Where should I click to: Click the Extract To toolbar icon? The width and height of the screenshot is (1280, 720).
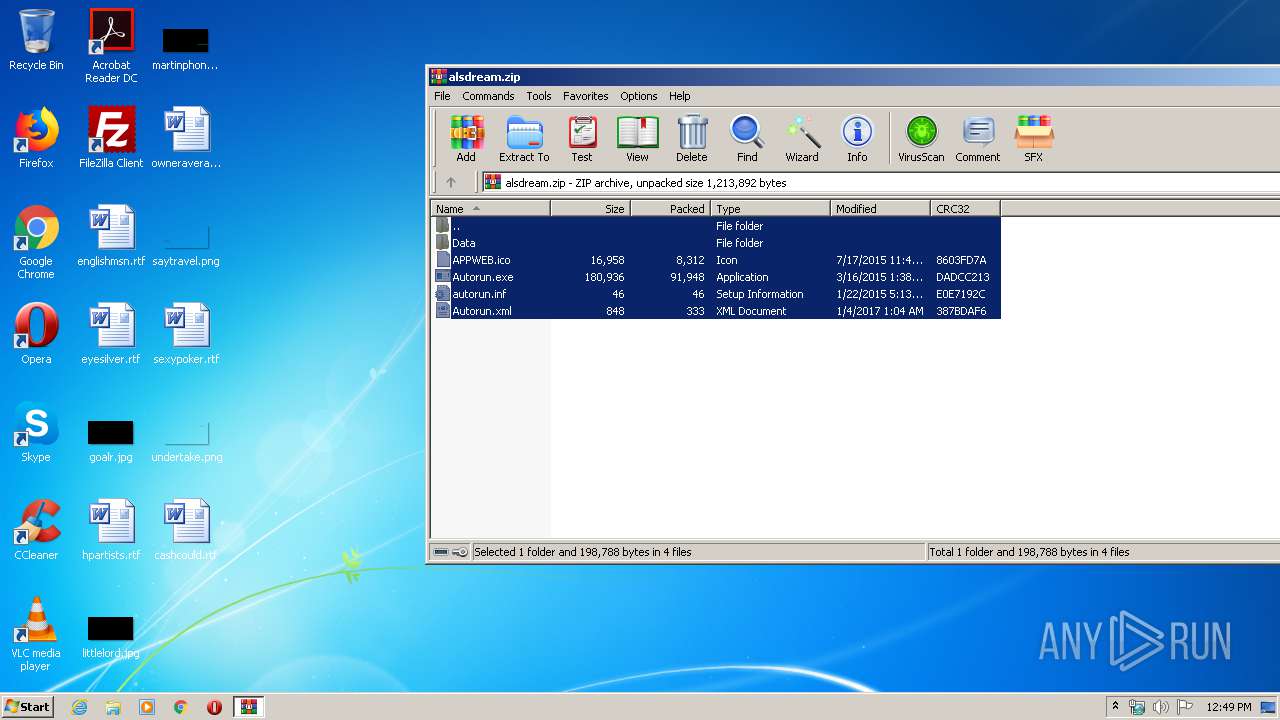coord(524,139)
